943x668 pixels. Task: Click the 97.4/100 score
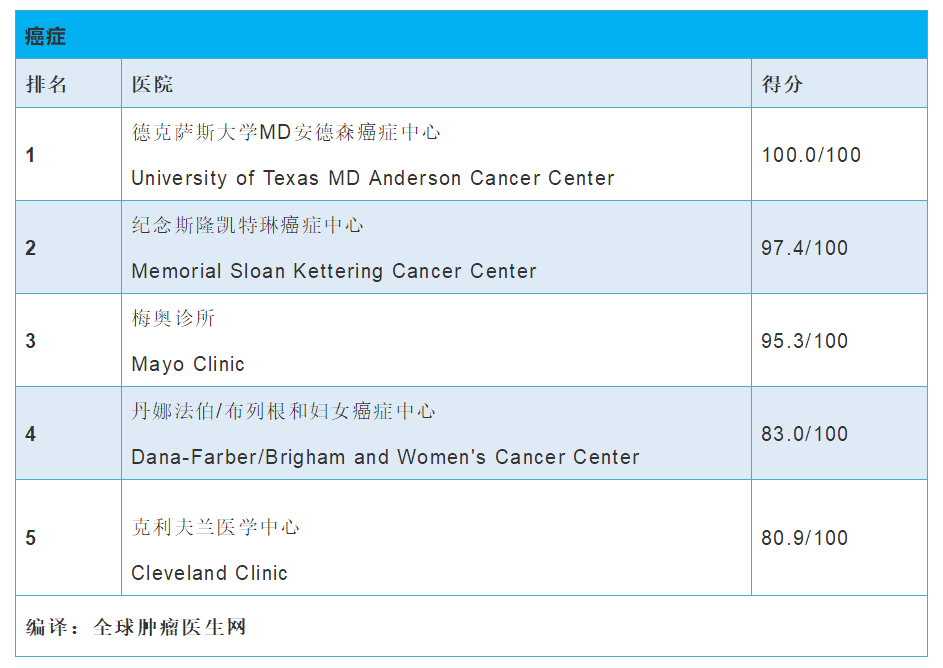click(x=805, y=248)
